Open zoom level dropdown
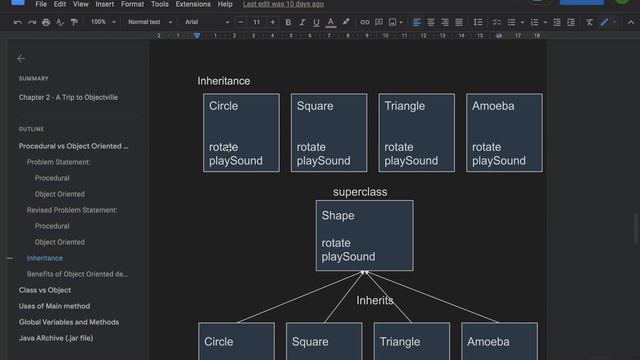Viewport: 640px width, 360px height. (x=102, y=22)
